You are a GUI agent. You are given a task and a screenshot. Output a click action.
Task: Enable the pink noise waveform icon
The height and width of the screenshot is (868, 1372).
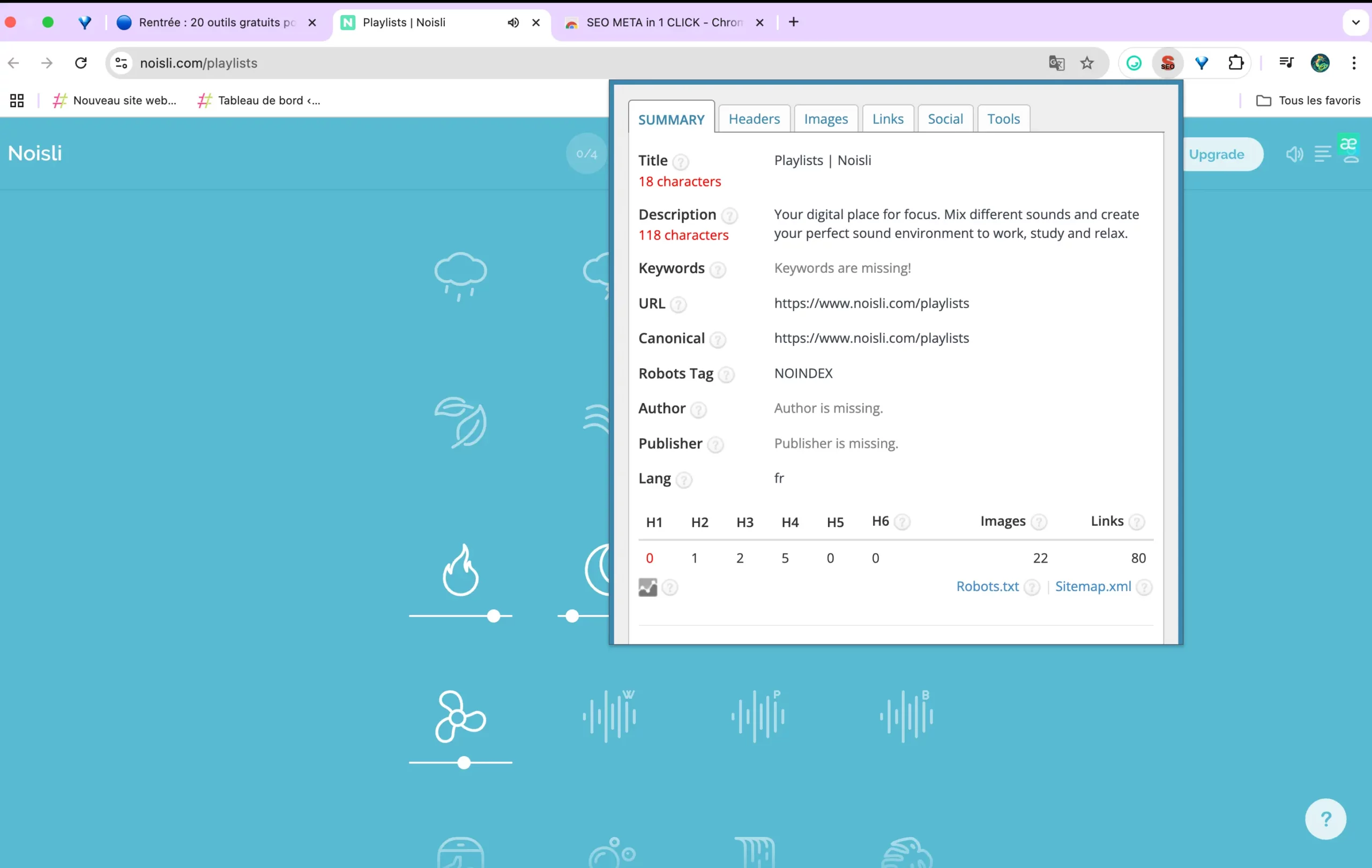click(x=758, y=716)
